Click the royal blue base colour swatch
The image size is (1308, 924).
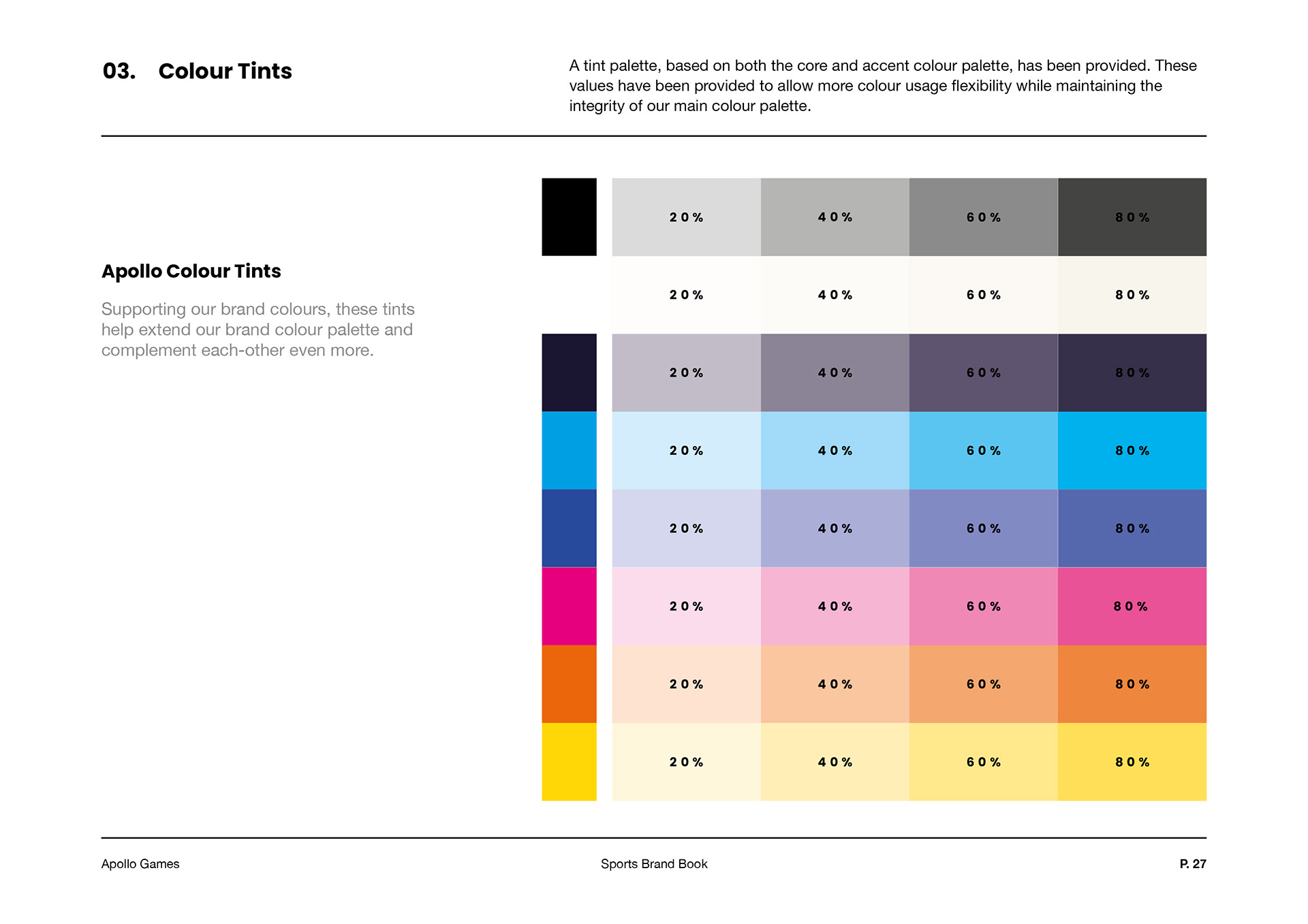point(569,528)
